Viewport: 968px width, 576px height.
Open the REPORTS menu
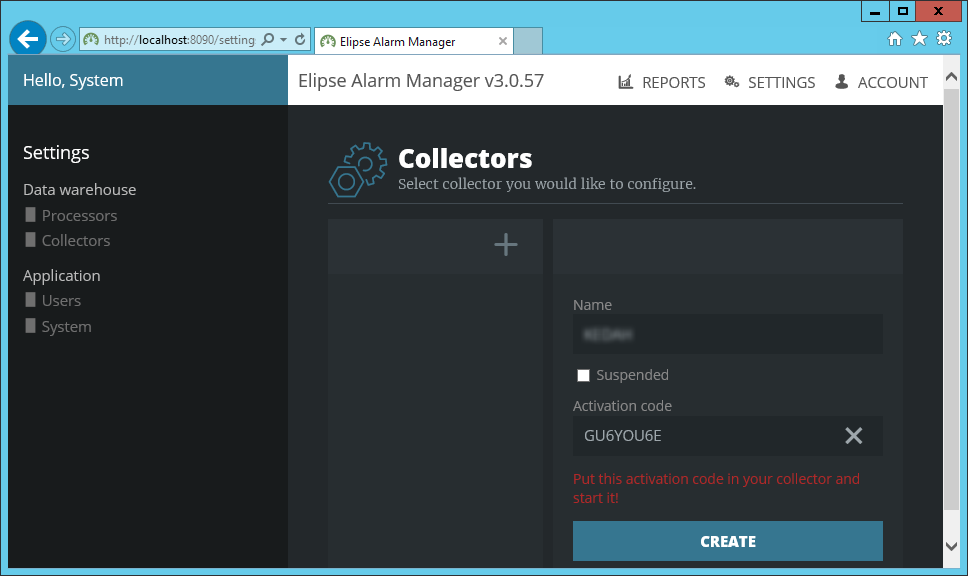(x=662, y=82)
